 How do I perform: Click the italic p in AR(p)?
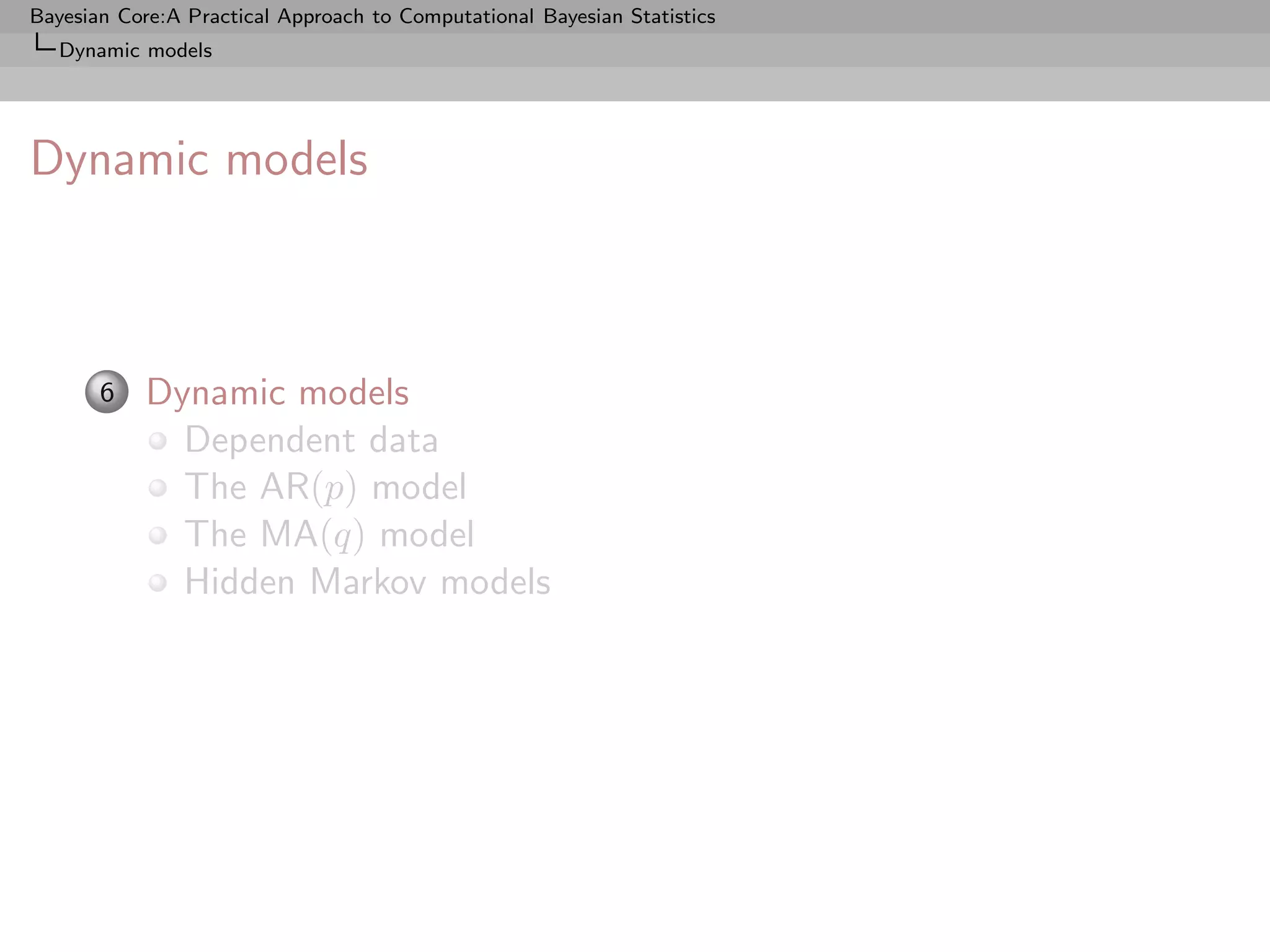coord(334,490)
